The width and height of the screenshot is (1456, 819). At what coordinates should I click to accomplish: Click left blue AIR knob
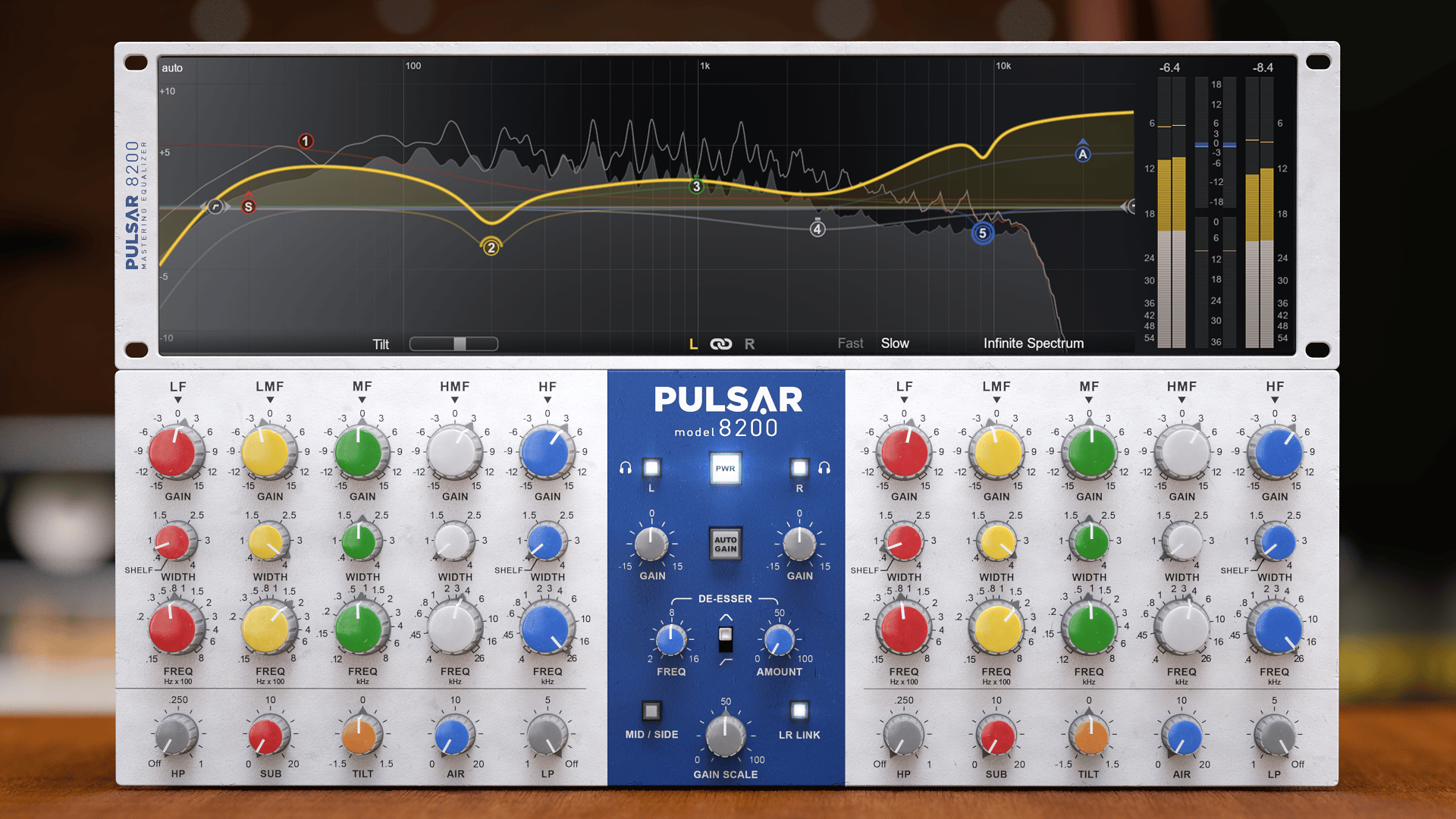click(x=453, y=735)
